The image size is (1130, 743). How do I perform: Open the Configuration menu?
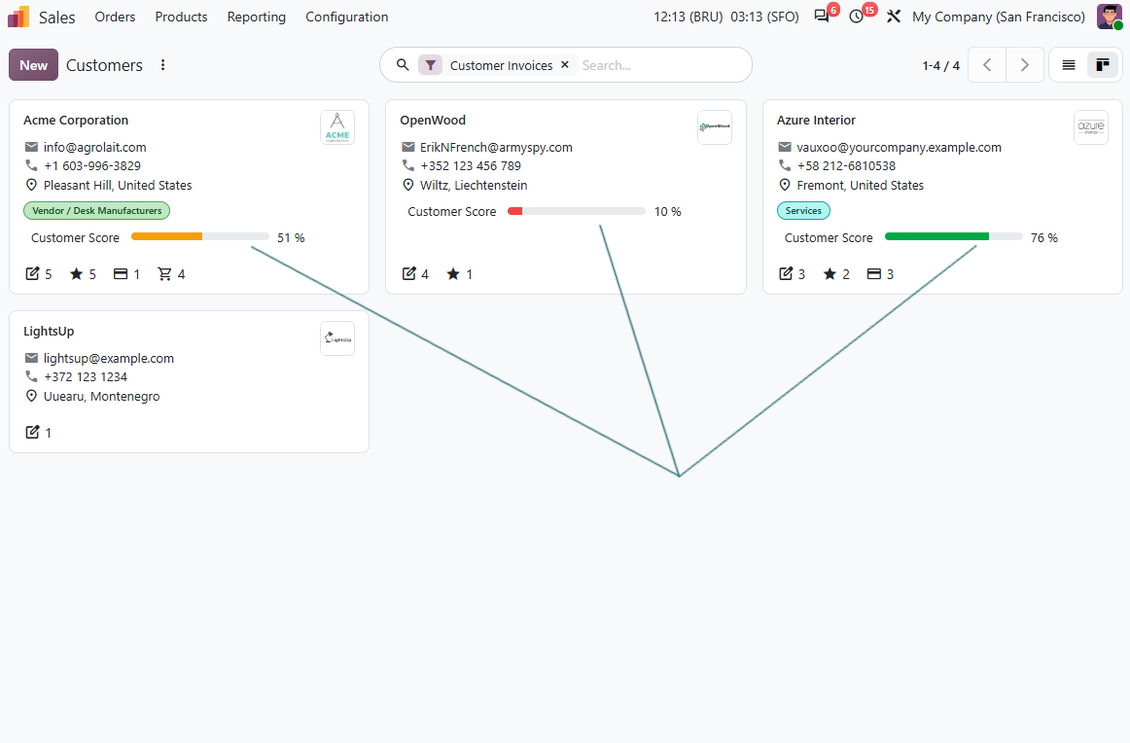[x=347, y=17]
